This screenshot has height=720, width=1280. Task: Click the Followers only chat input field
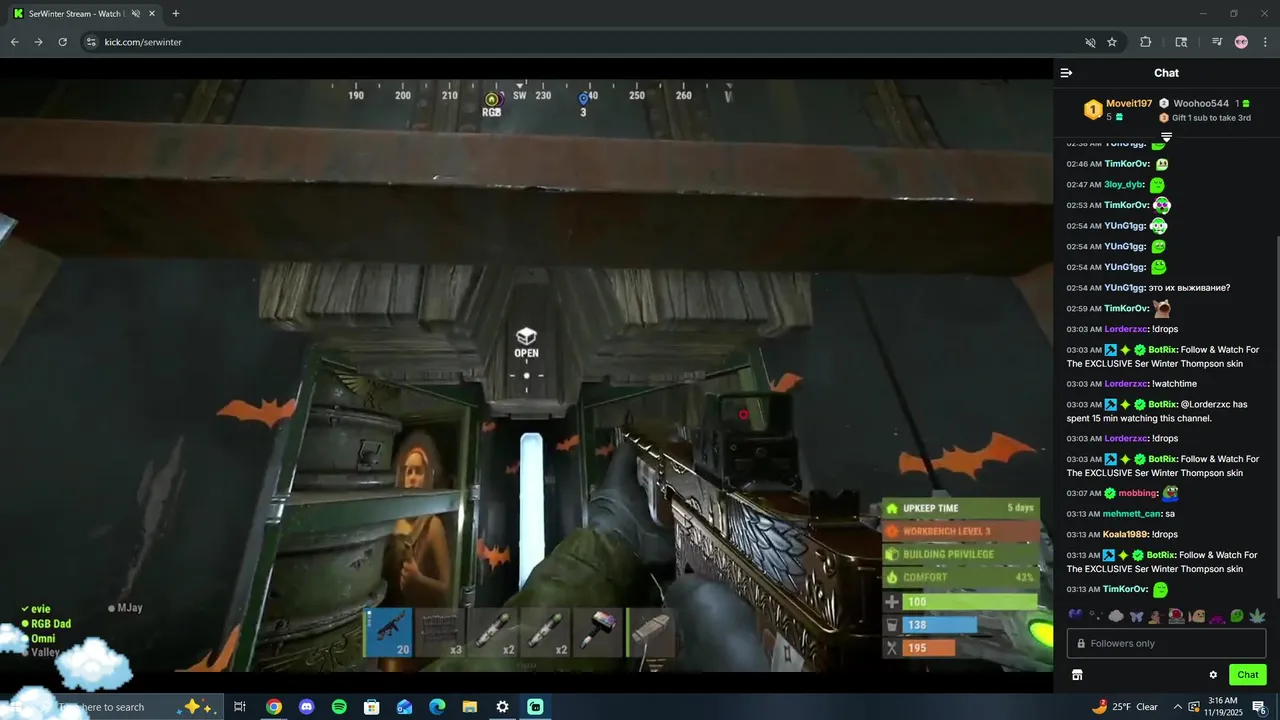1166,643
